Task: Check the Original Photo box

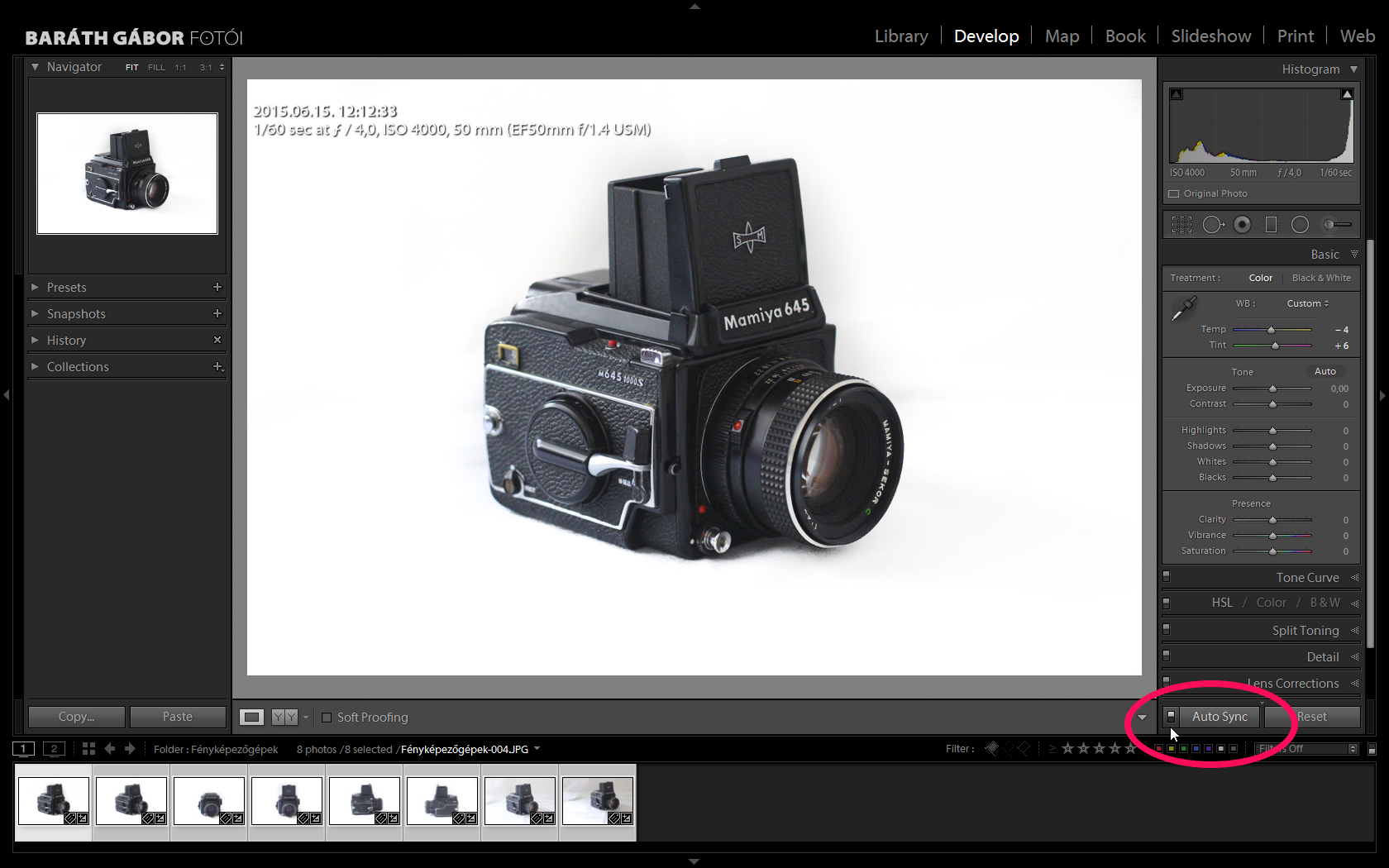Action: click(1173, 193)
